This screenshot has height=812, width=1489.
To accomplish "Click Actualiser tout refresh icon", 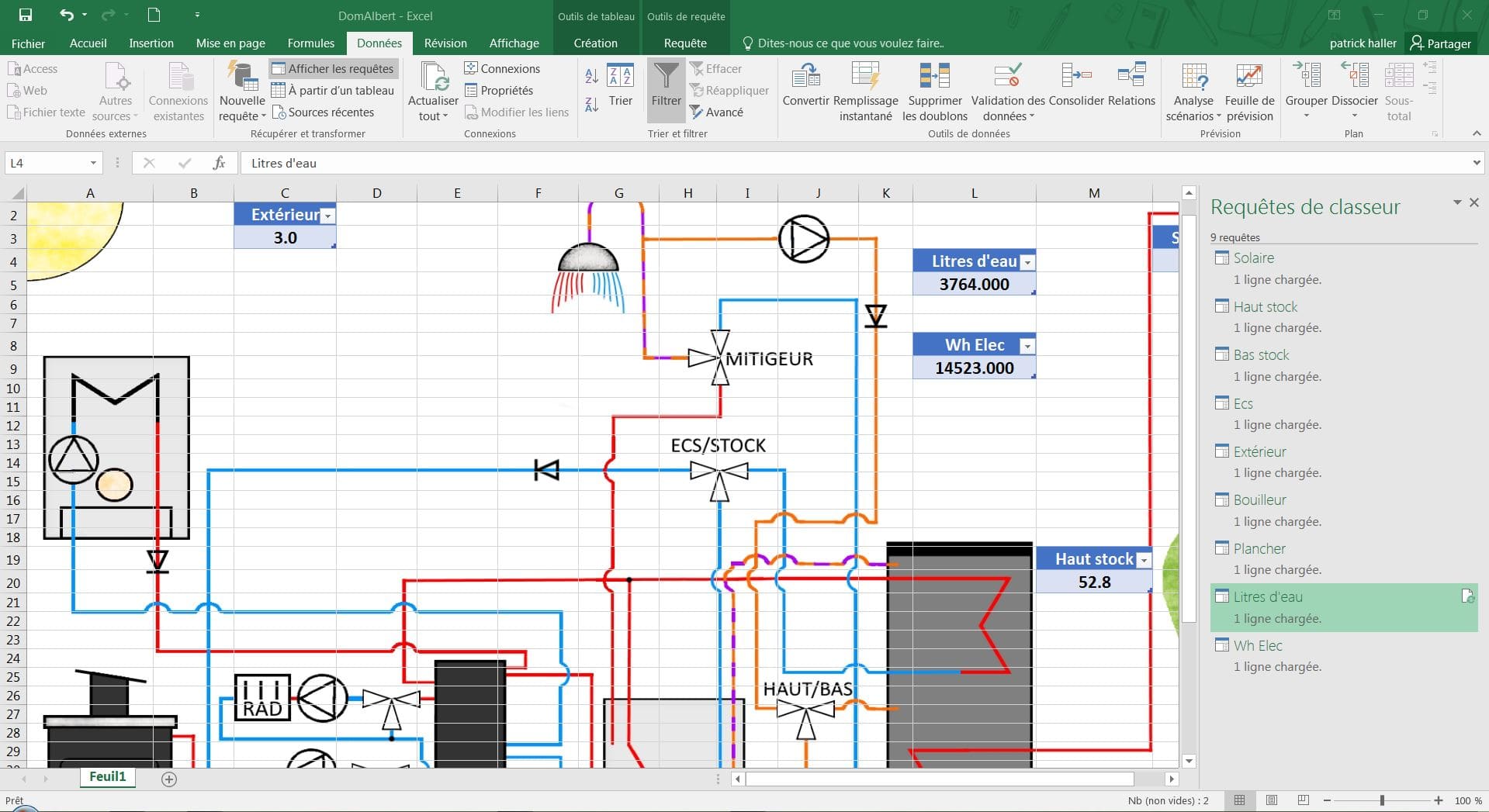I will 433,78.
